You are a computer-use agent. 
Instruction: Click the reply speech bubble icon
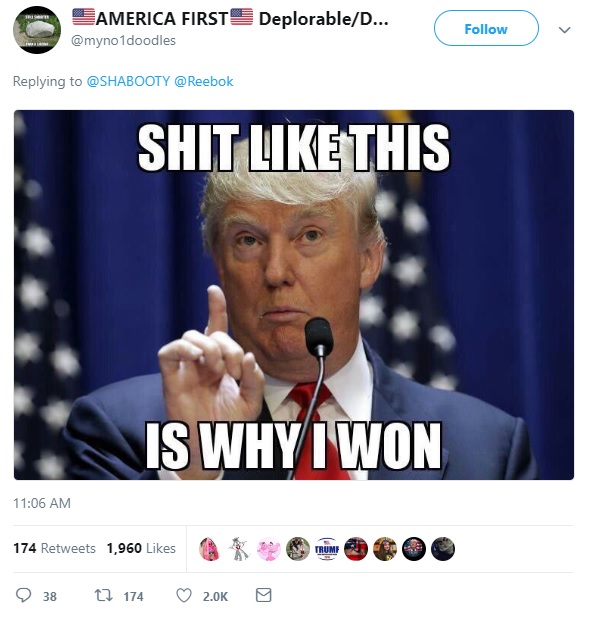(23, 595)
